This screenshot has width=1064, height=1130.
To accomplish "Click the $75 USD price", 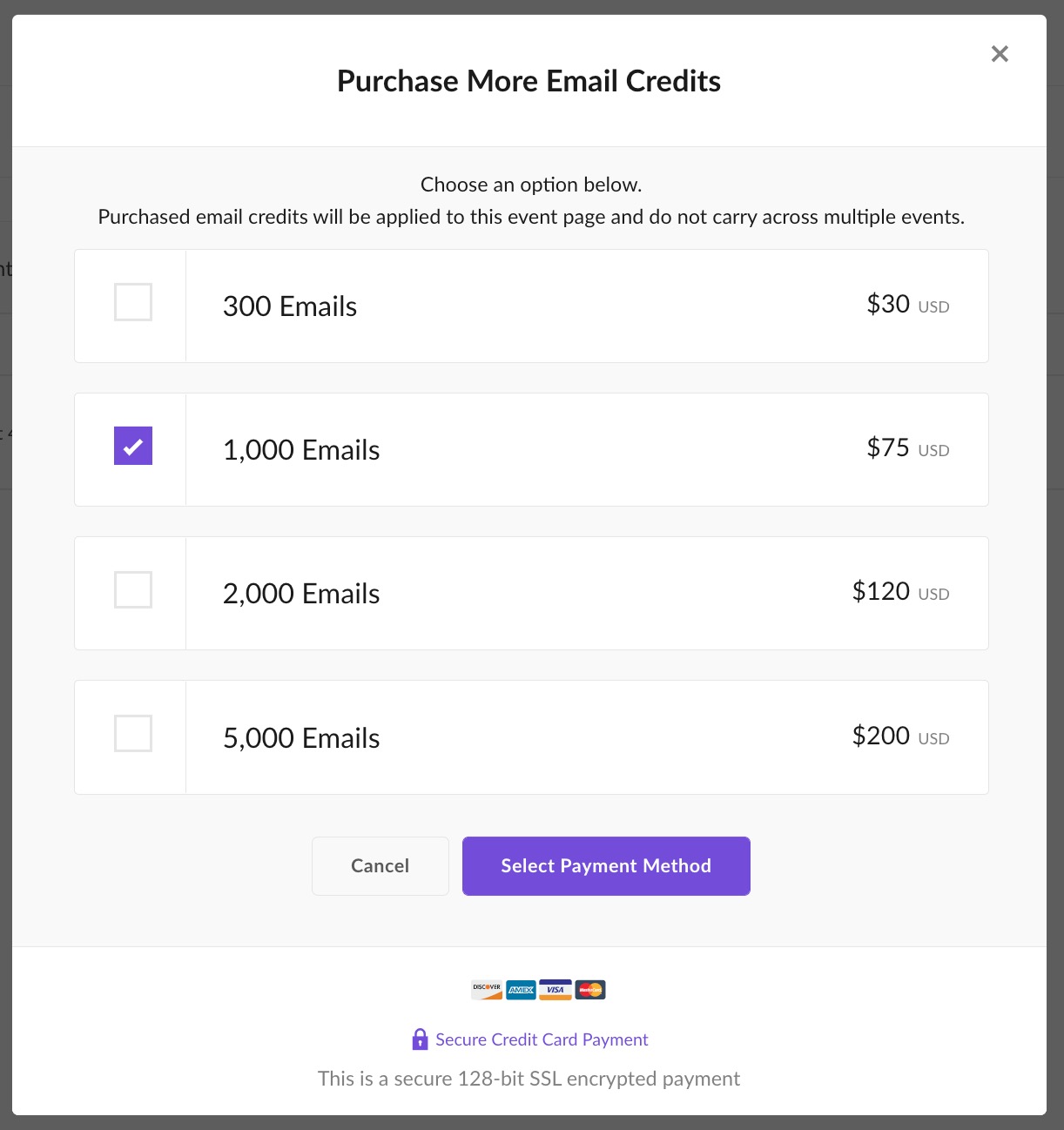I will point(908,448).
